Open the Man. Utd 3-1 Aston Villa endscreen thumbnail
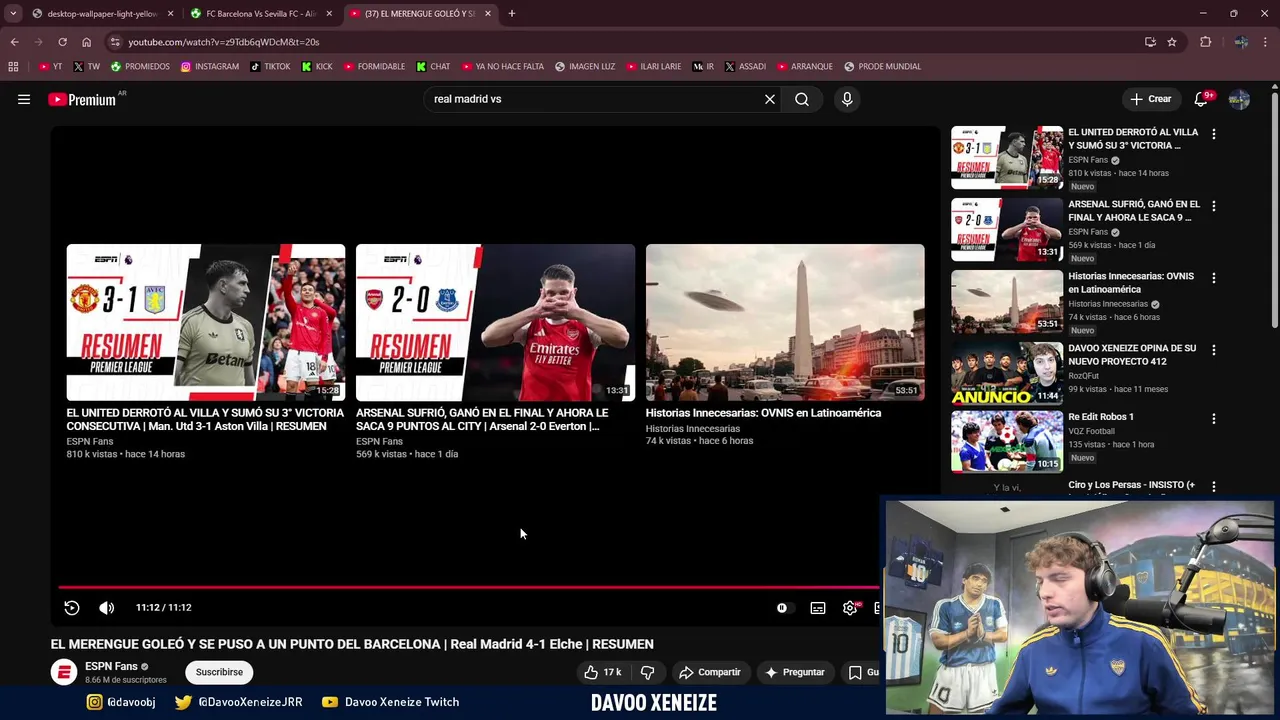Image resolution: width=1280 pixels, height=720 pixels. click(x=206, y=322)
